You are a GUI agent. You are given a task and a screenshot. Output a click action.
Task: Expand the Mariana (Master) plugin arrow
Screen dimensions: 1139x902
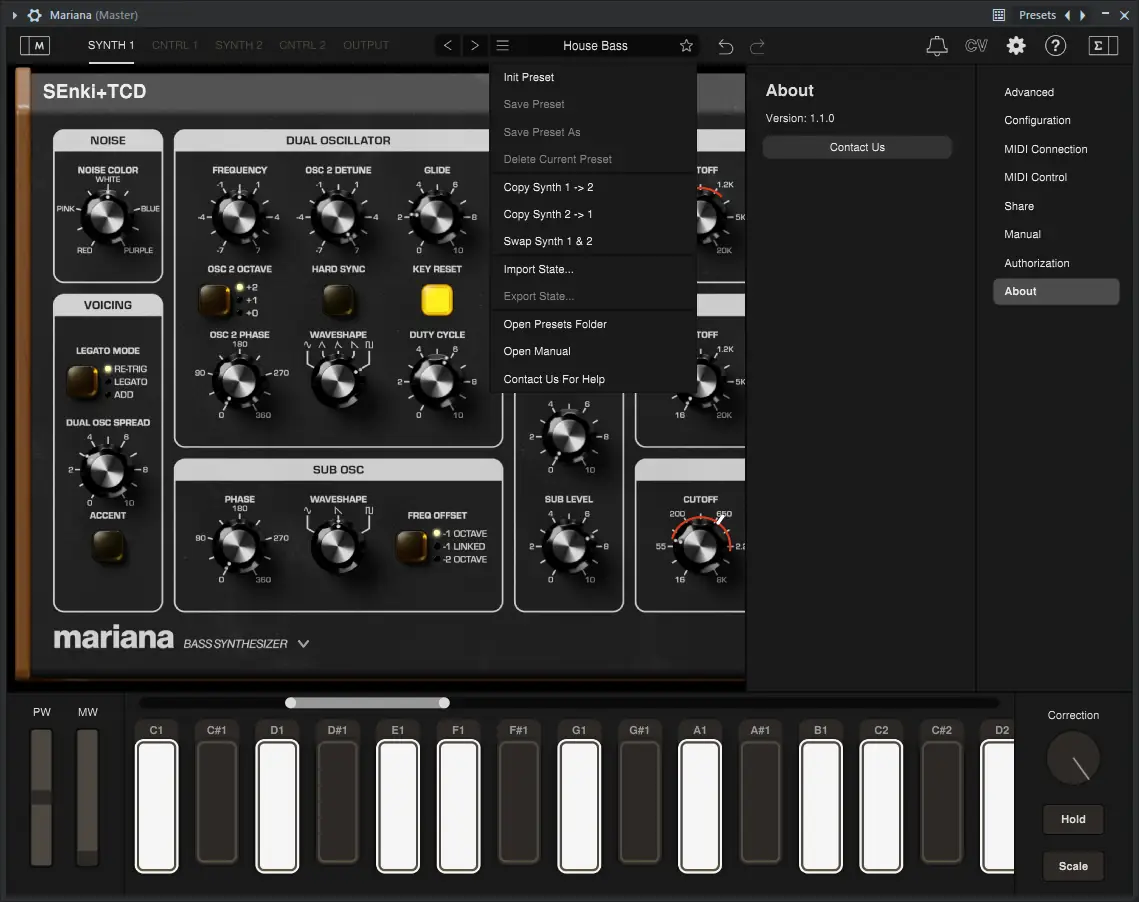tap(15, 15)
